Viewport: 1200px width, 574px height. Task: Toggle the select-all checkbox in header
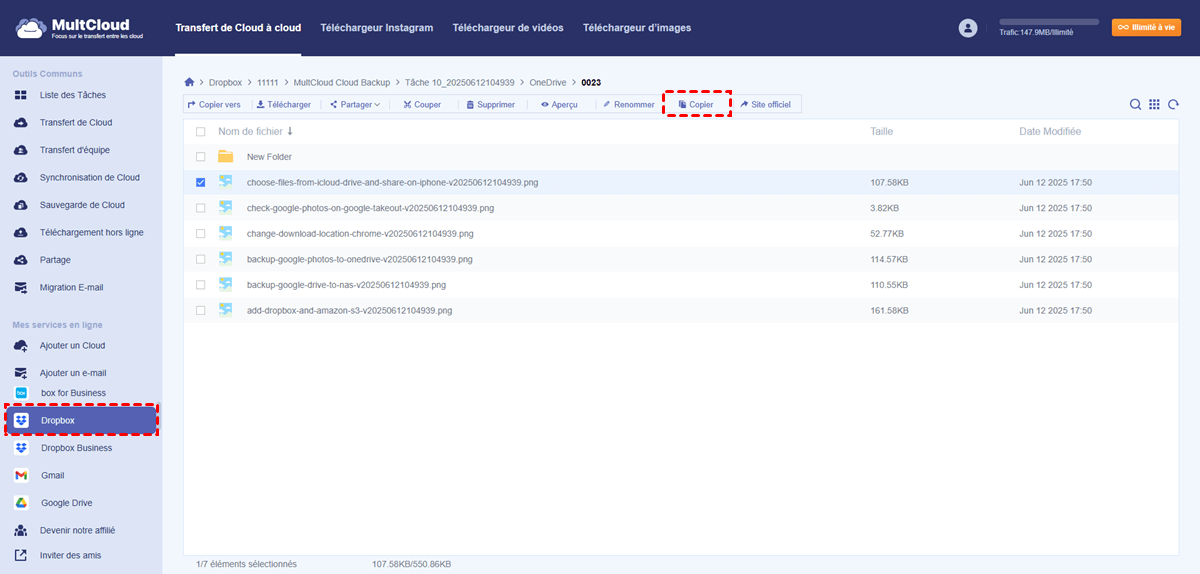coord(201,132)
